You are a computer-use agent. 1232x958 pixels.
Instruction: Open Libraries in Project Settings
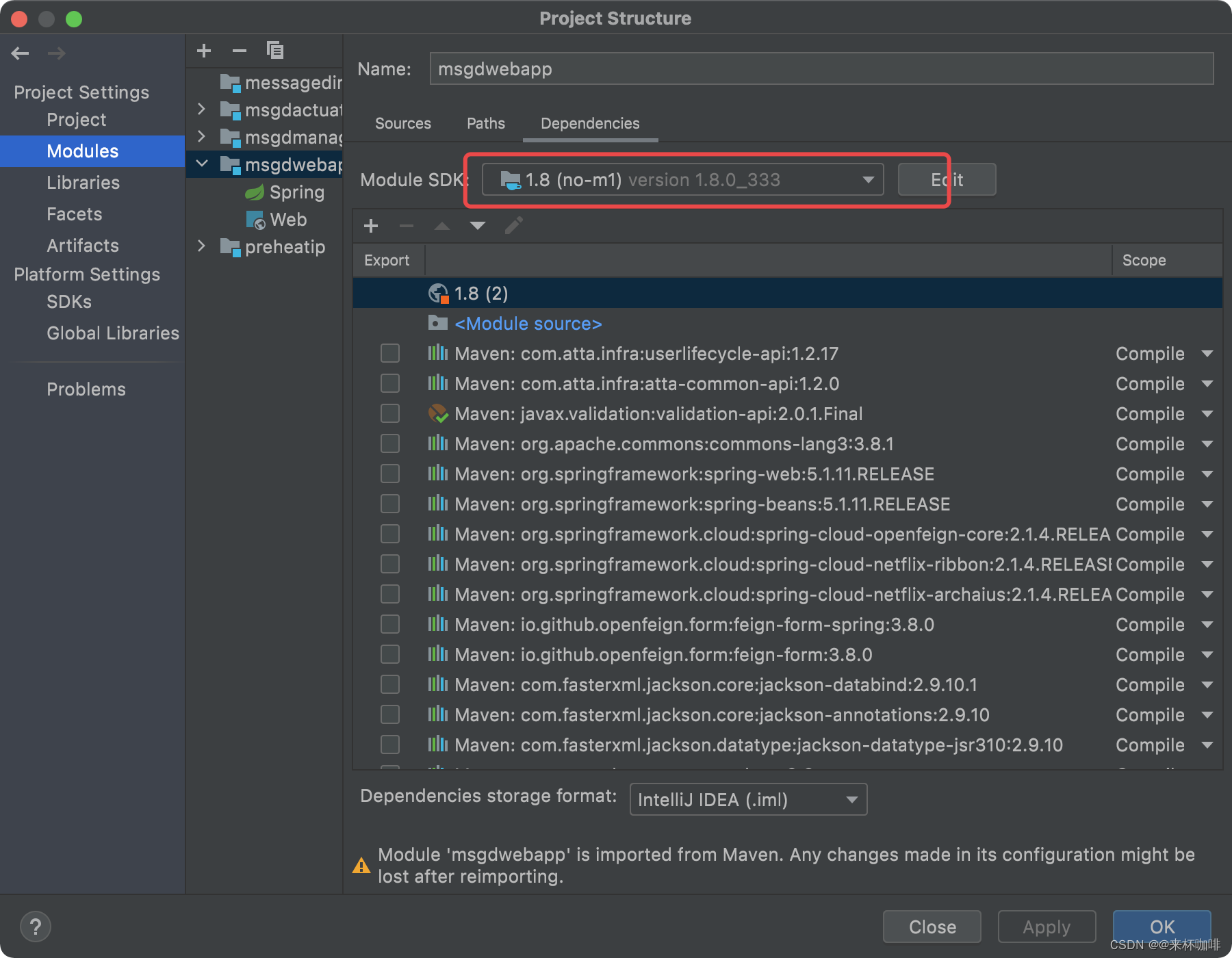(x=84, y=183)
